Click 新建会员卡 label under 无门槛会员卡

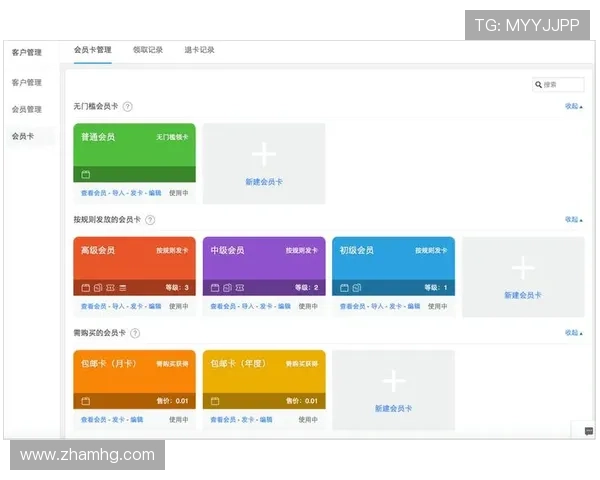click(x=264, y=182)
